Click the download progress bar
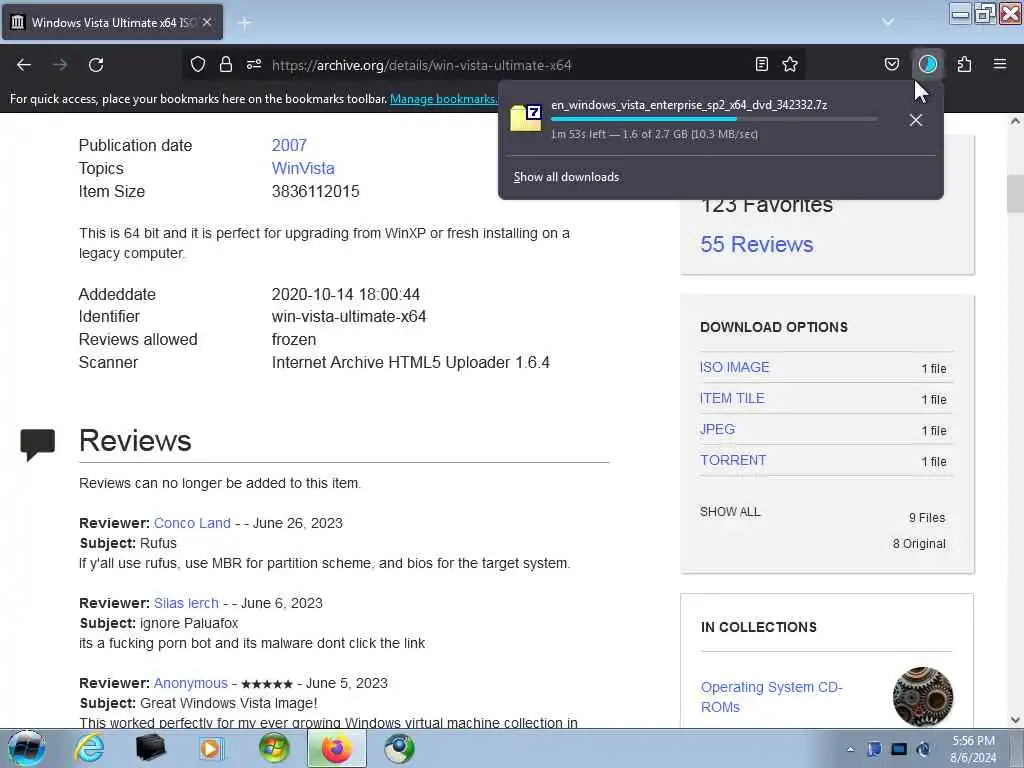 pos(714,119)
